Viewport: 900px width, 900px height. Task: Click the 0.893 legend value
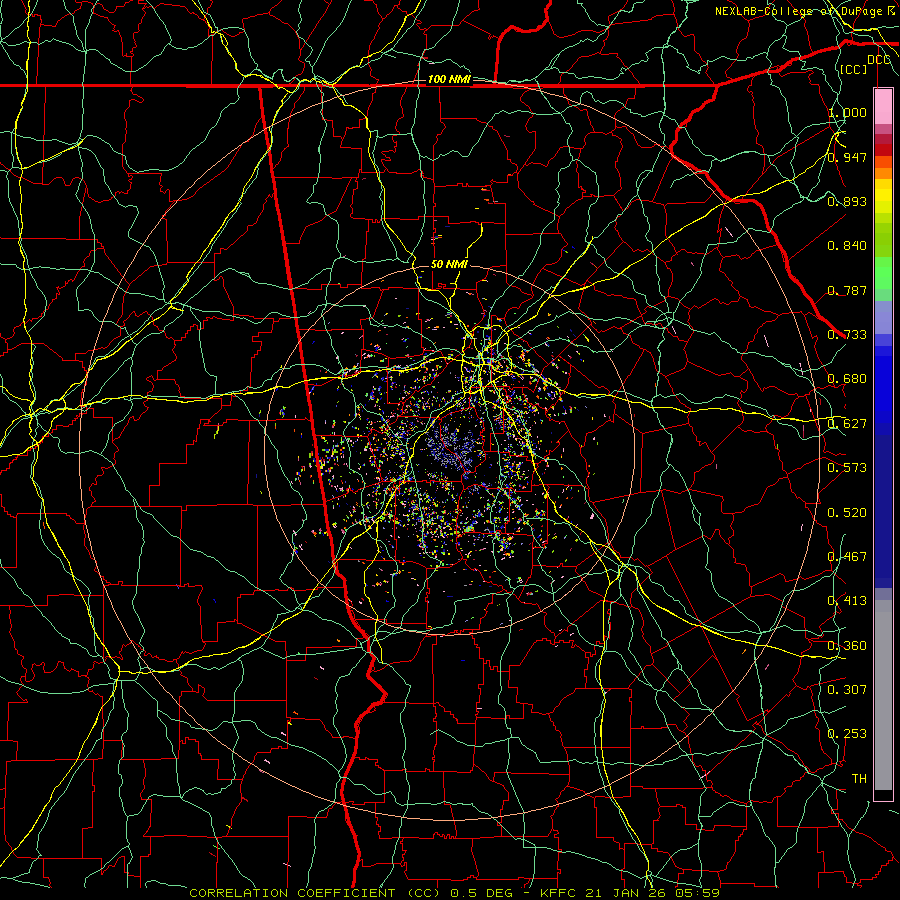(847, 201)
